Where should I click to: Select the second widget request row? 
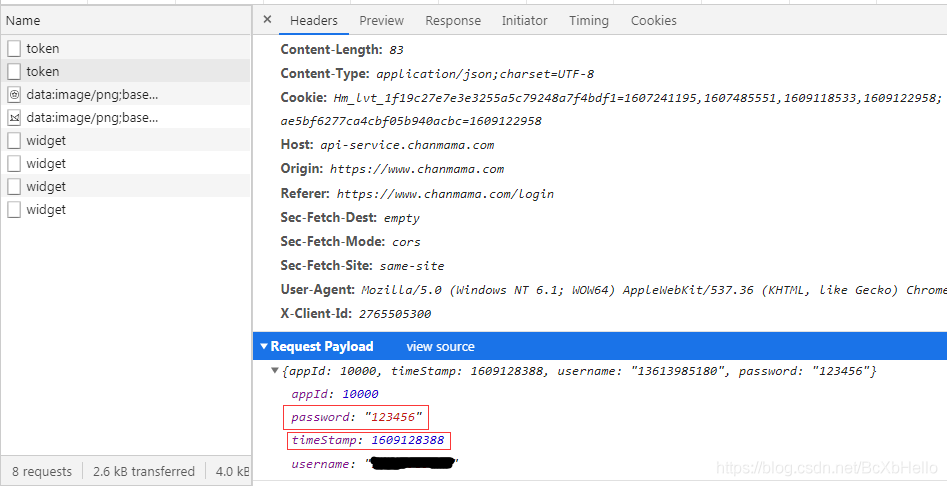coord(126,164)
